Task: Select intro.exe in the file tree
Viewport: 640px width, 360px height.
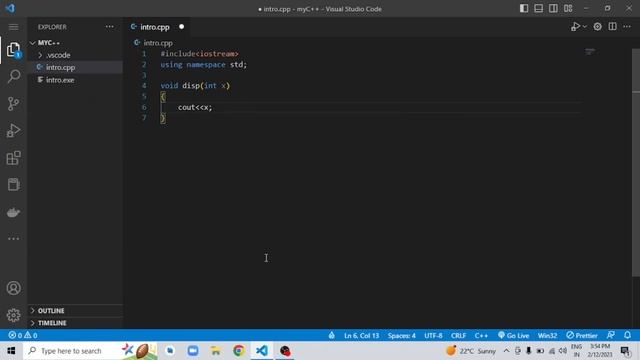Action: (75, 80)
